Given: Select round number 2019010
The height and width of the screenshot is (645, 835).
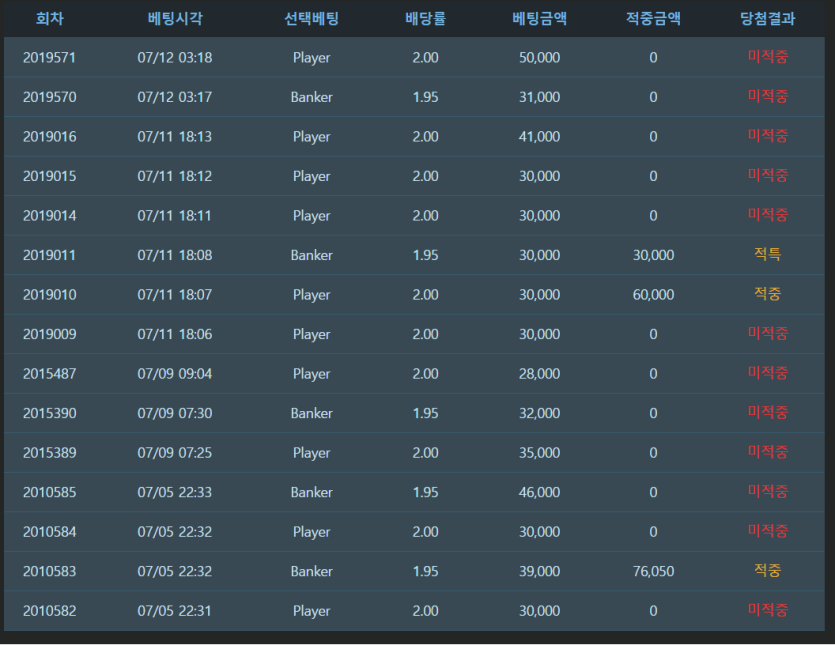Looking at the screenshot, I should pyautogui.click(x=50, y=295).
